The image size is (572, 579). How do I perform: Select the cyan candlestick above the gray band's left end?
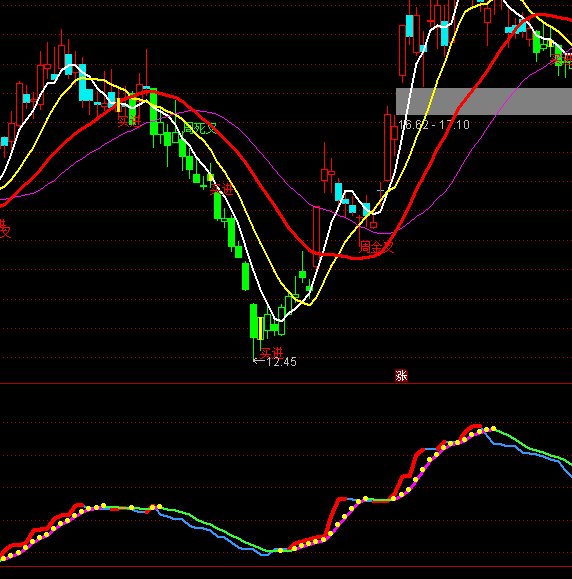coord(410,26)
